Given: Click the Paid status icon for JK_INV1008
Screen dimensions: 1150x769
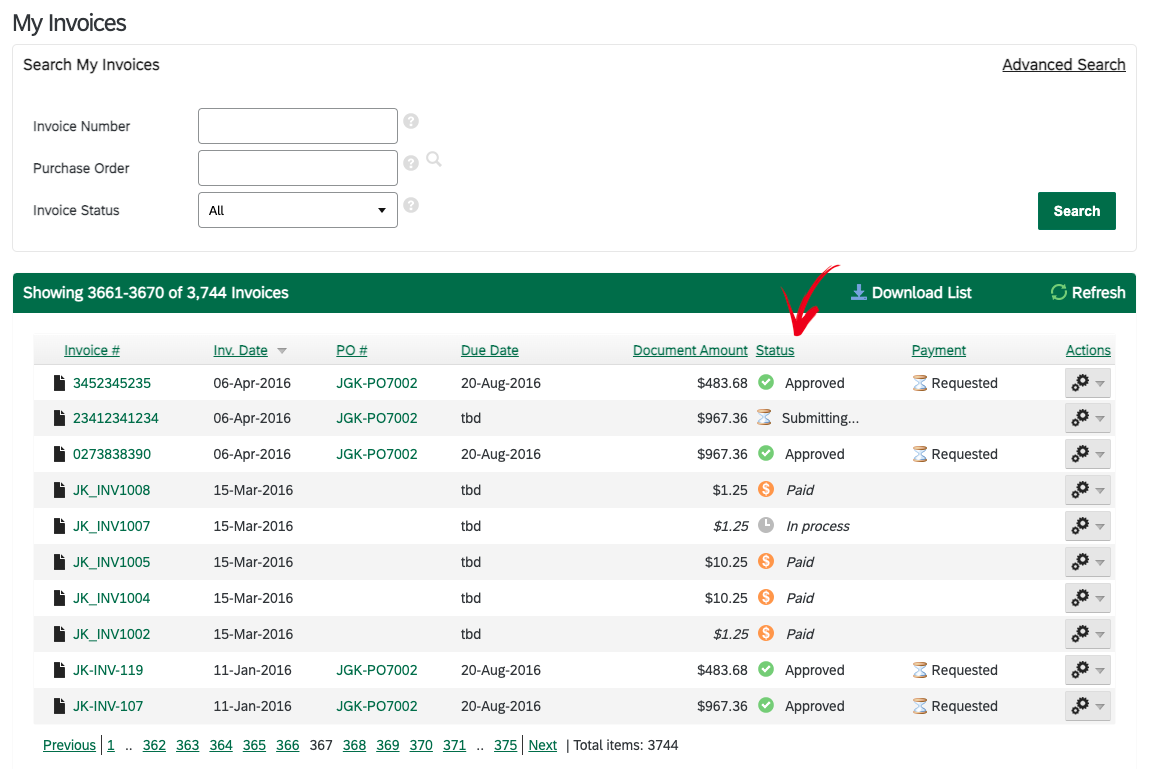Looking at the screenshot, I should 768,490.
